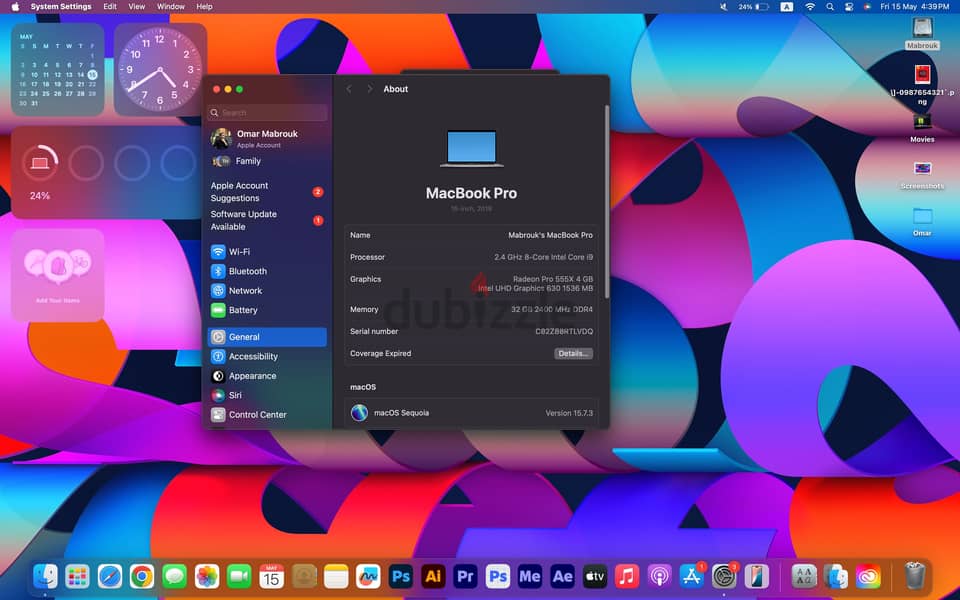Open Notes from the Dock
This screenshot has height=600, width=960.
coord(336,576)
